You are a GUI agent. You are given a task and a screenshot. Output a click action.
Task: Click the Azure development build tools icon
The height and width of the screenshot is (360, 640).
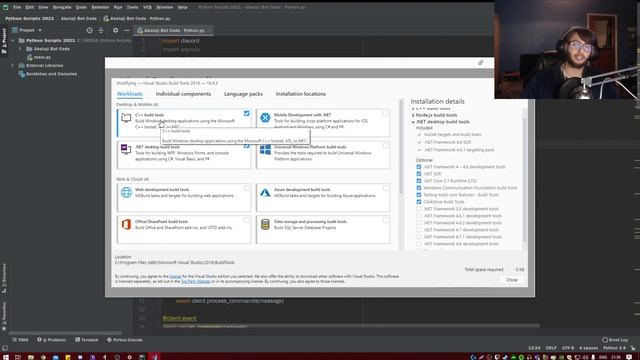265,192
